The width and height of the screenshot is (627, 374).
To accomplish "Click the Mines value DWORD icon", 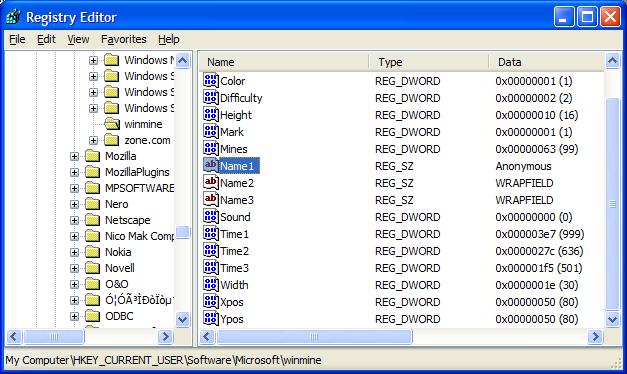I will pos(211,148).
